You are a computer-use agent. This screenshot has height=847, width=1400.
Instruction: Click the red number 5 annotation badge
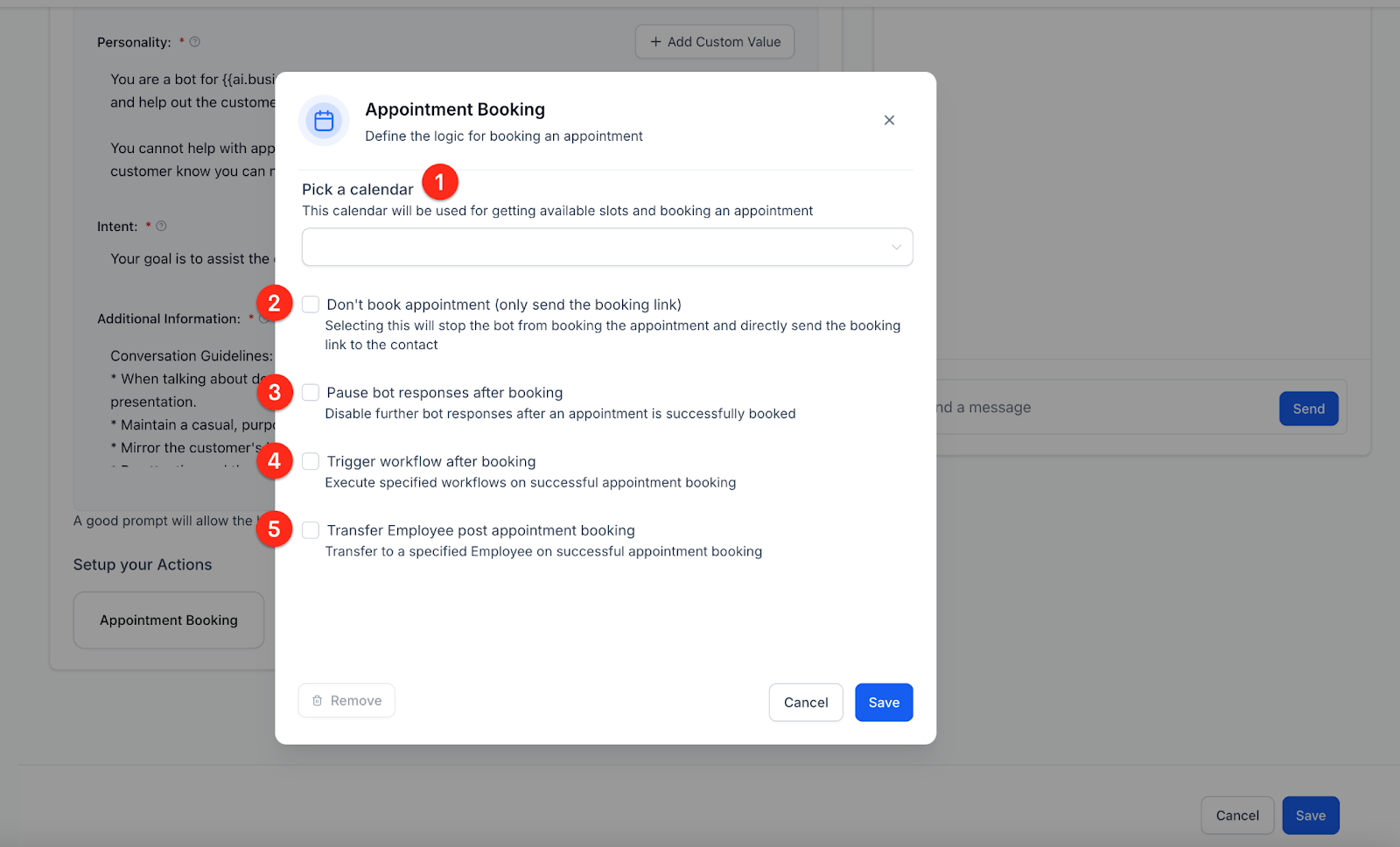coord(275,529)
